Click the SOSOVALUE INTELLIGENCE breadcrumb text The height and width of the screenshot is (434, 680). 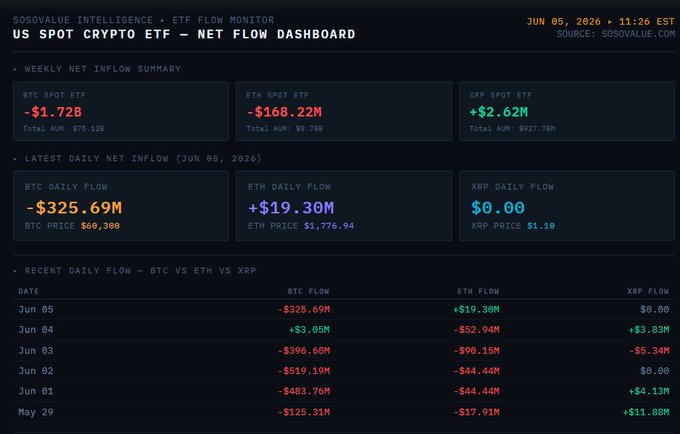(83, 20)
